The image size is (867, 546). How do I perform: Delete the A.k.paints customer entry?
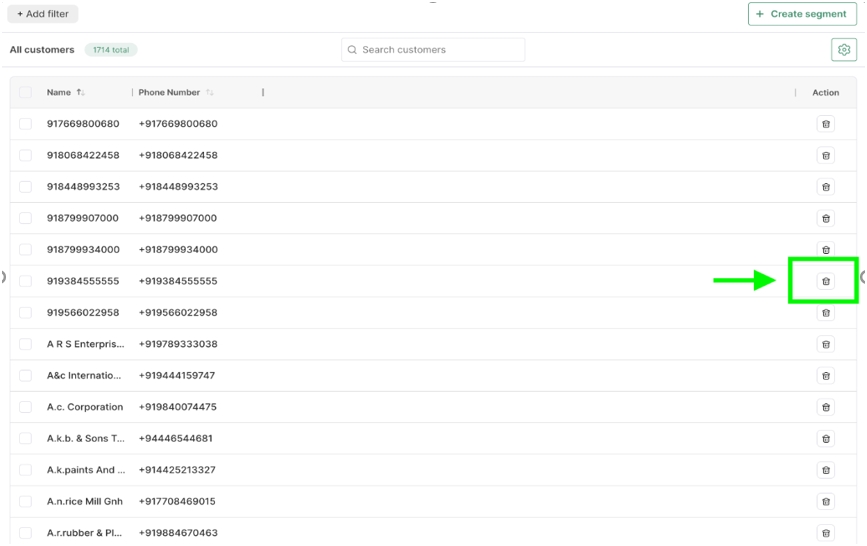tap(825, 470)
